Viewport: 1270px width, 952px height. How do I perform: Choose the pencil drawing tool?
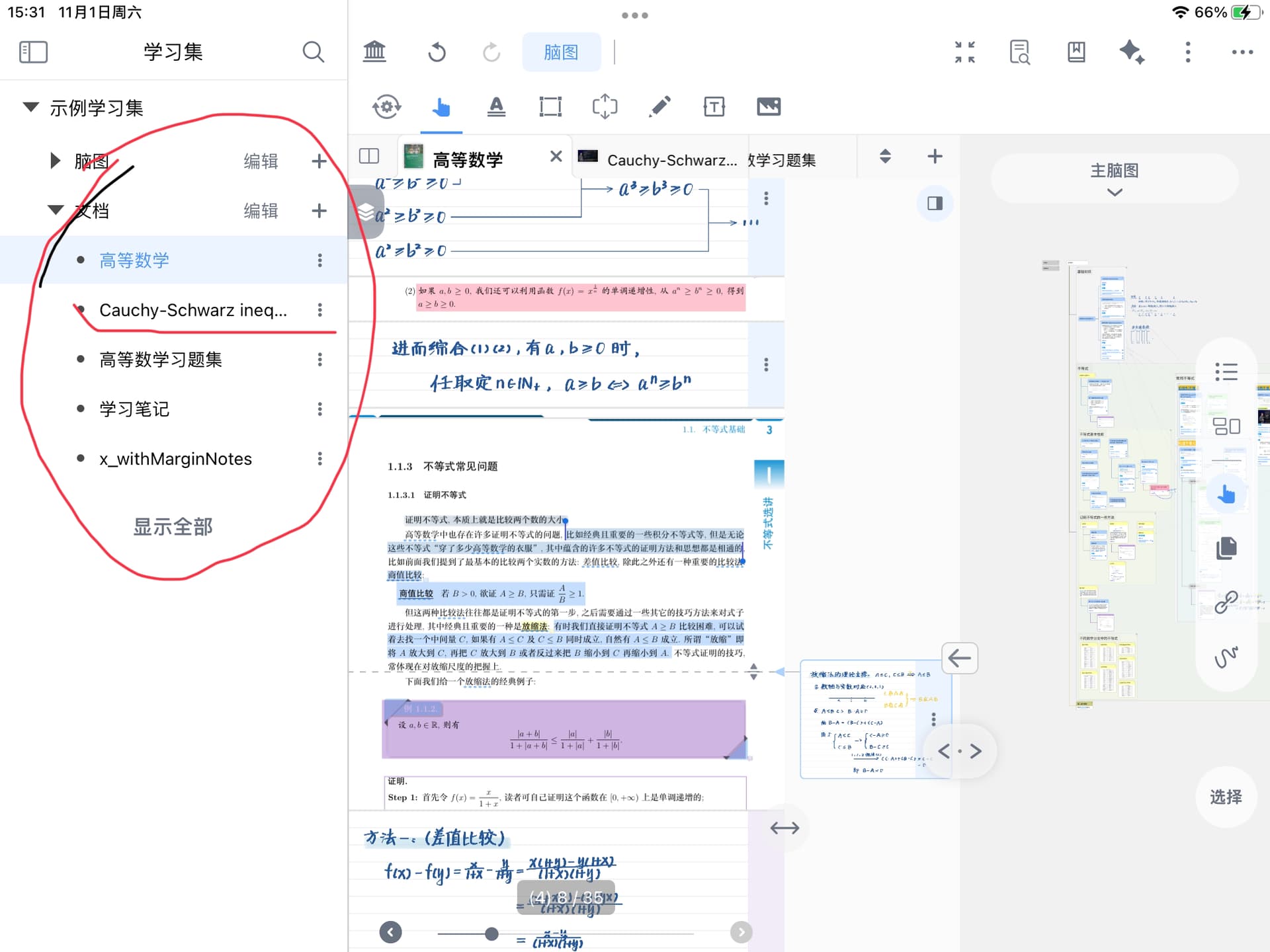(659, 106)
